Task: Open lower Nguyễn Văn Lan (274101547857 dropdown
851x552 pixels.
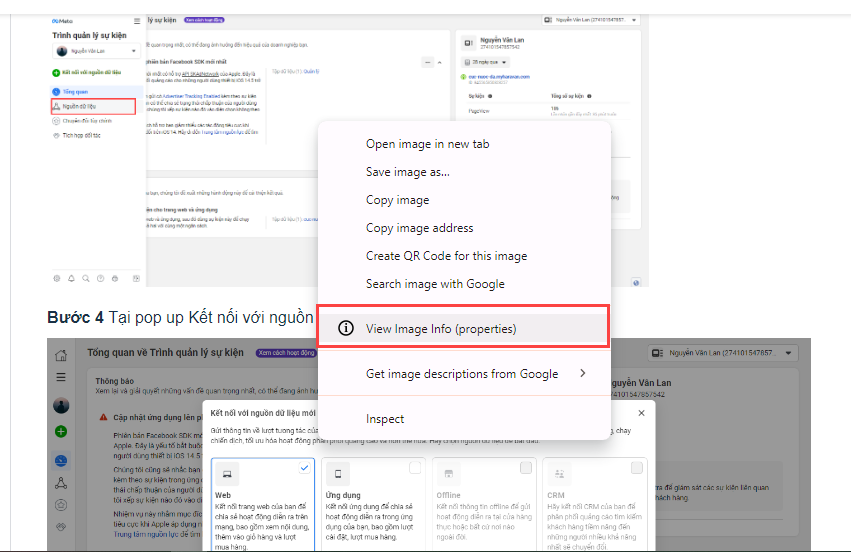Action: [724, 353]
